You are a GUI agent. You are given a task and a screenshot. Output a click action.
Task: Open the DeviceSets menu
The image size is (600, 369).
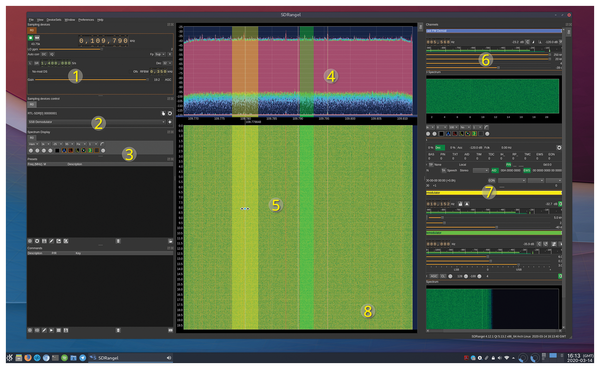pos(54,20)
